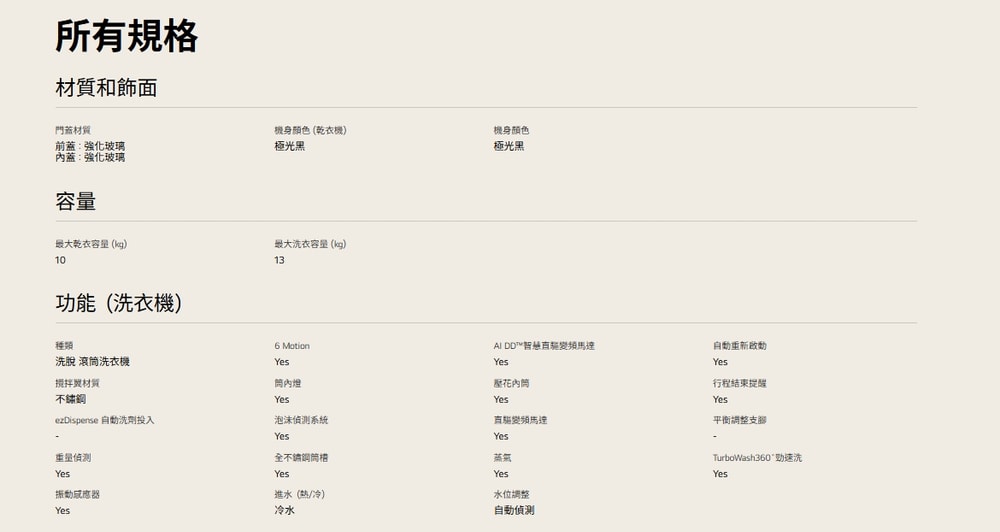This screenshot has height=532, width=1000.
Task: Click the ezDispense 自動洗劑投入 label
Action: coord(105,421)
